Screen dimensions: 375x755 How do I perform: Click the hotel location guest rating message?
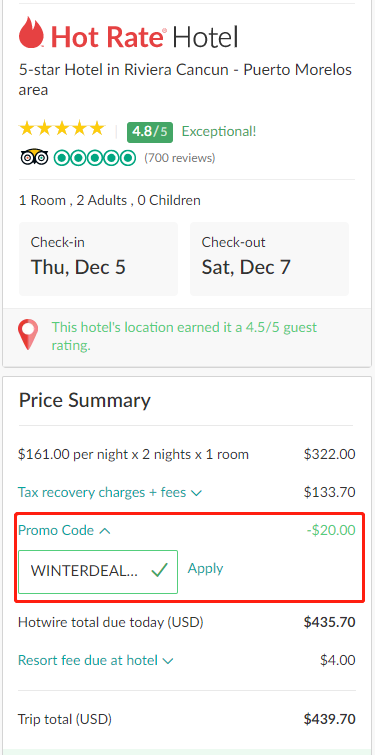184,336
